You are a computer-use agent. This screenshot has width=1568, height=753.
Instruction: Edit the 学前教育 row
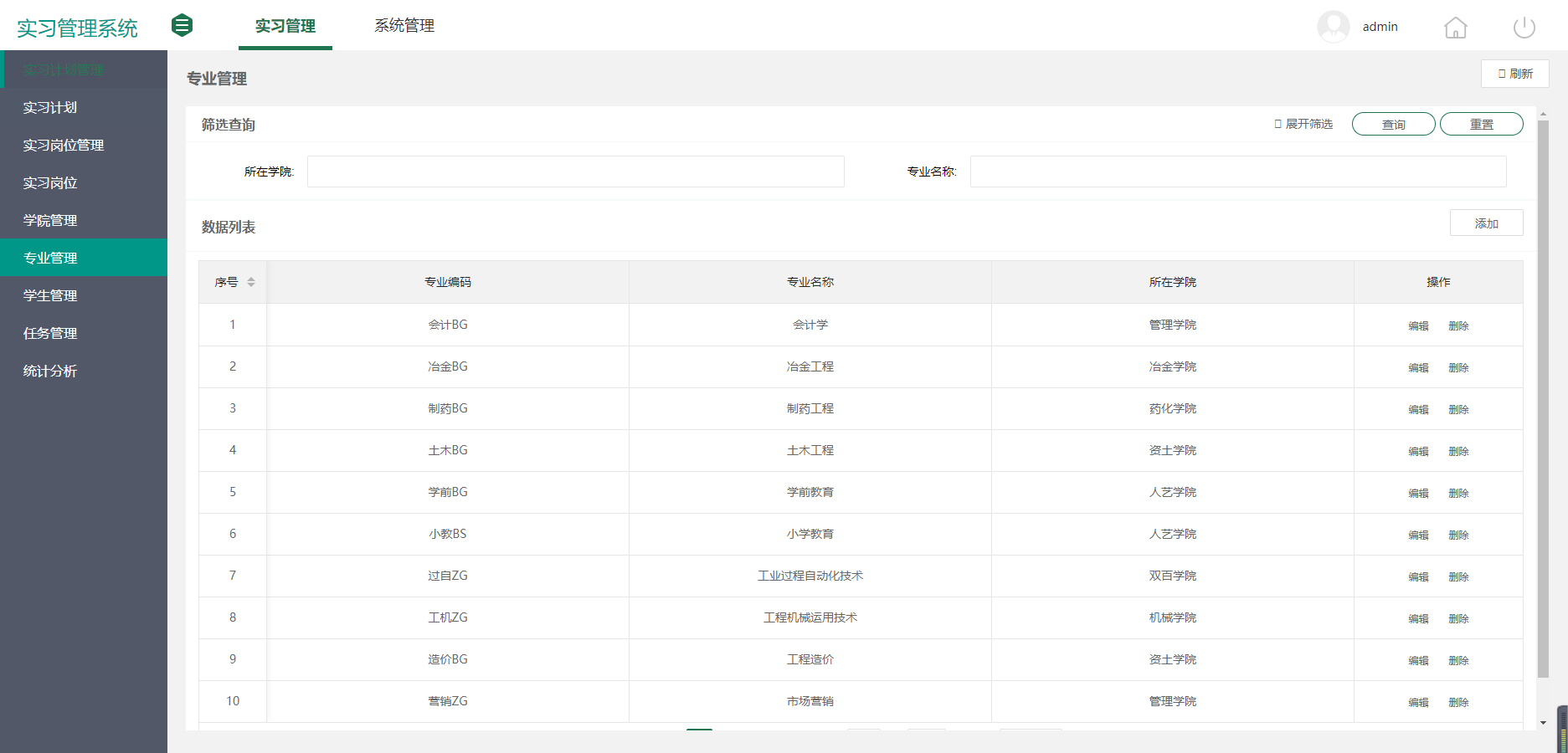1418,493
